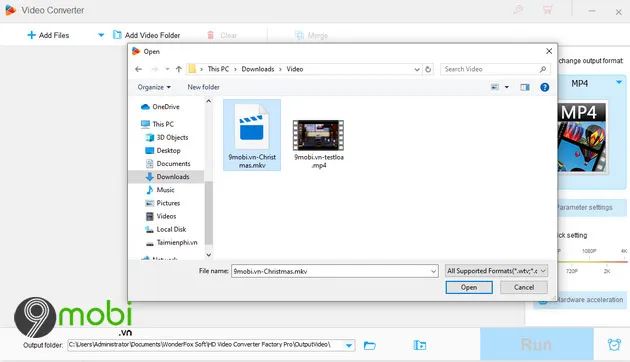
Task: Open Music in sidebar
Action: pyautogui.click(x=160, y=190)
